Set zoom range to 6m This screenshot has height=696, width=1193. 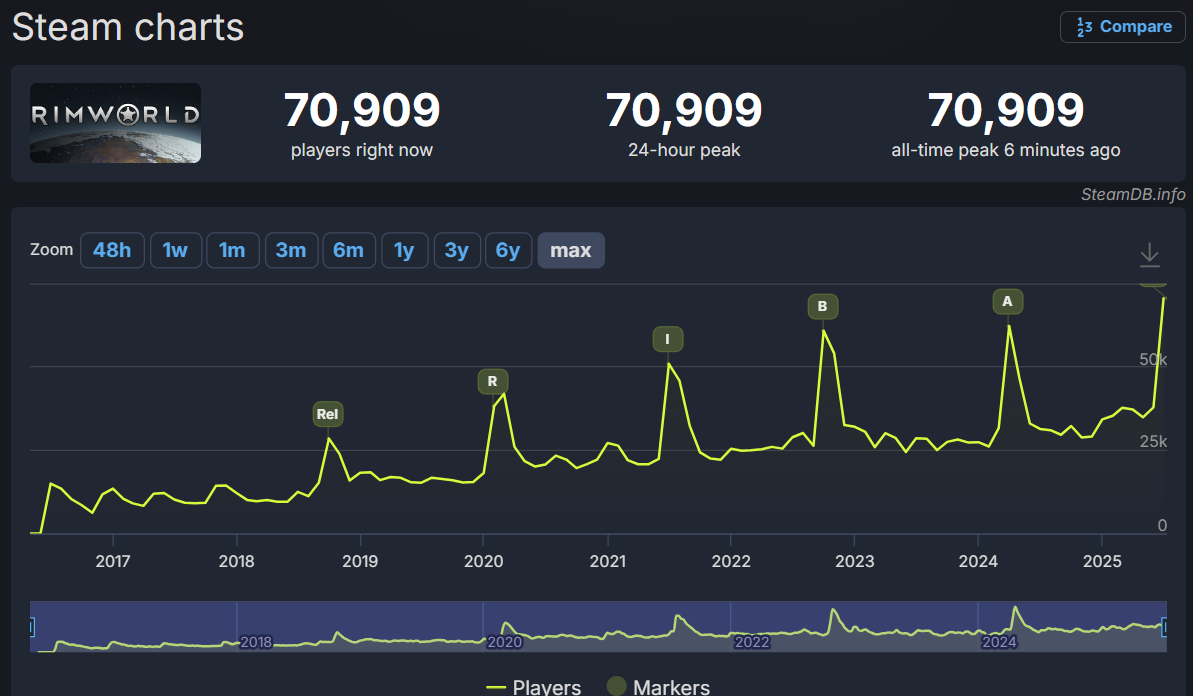pos(348,250)
